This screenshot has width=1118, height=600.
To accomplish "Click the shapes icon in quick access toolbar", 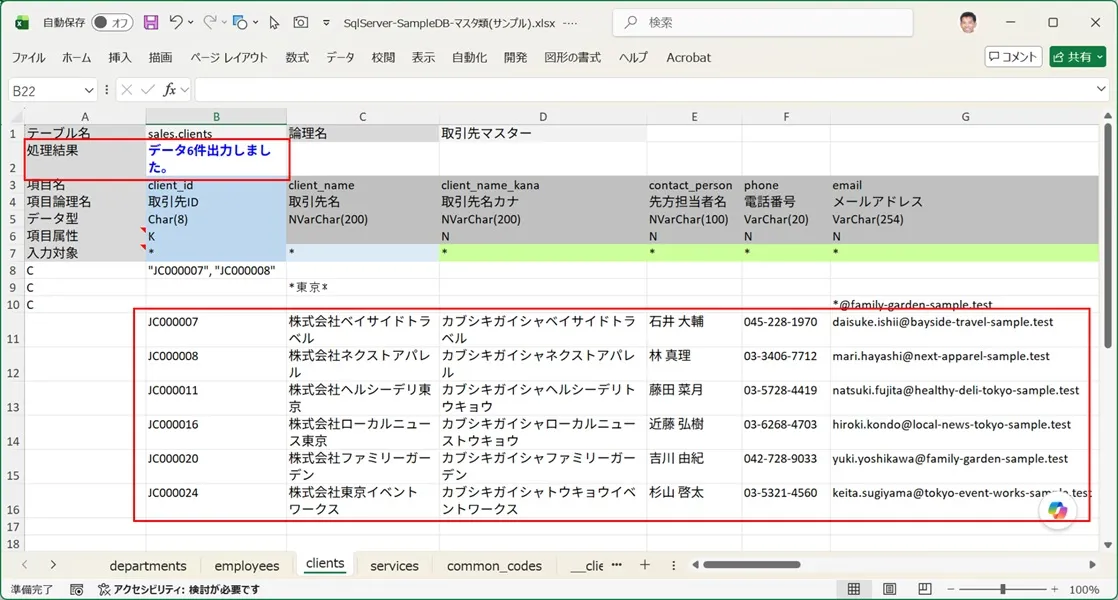I will pyautogui.click(x=240, y=22).
